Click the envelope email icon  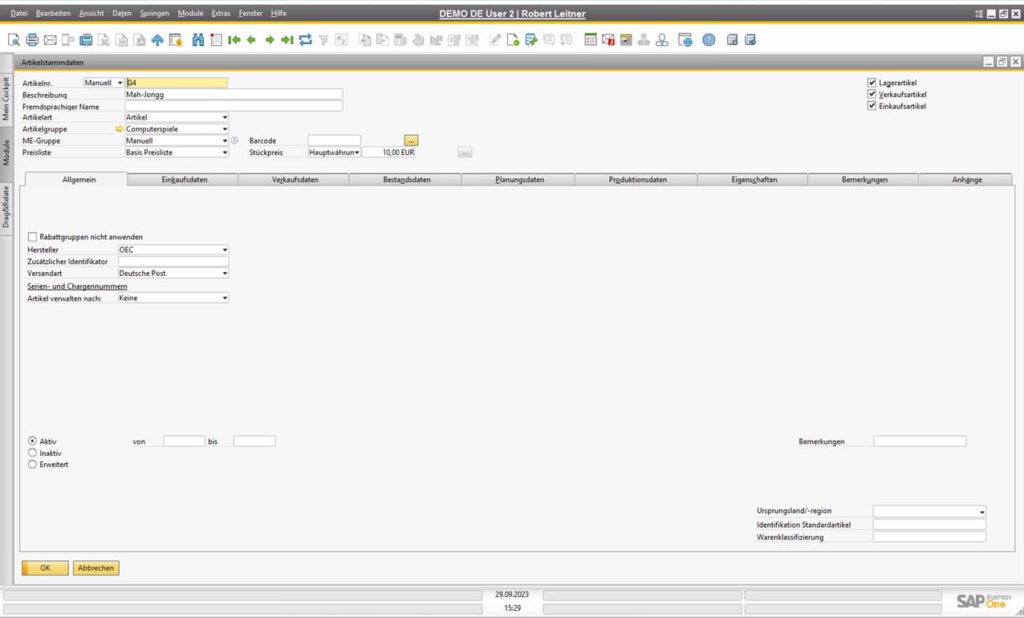[50, 40]
